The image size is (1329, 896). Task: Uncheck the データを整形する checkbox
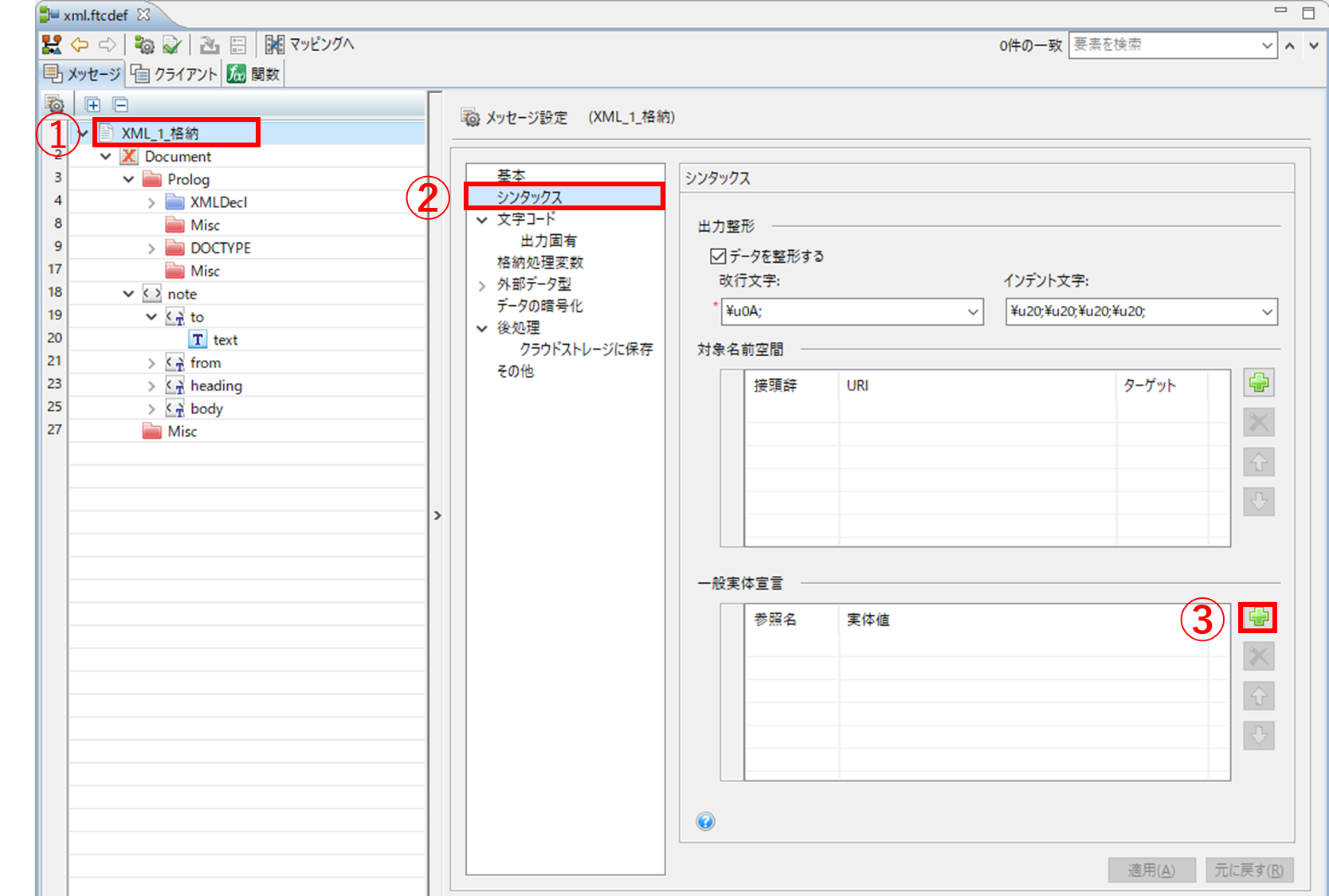tap(718, 256)
